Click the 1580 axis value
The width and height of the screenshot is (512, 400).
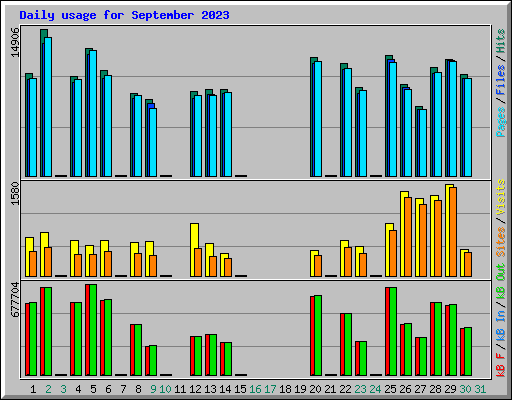15,193
